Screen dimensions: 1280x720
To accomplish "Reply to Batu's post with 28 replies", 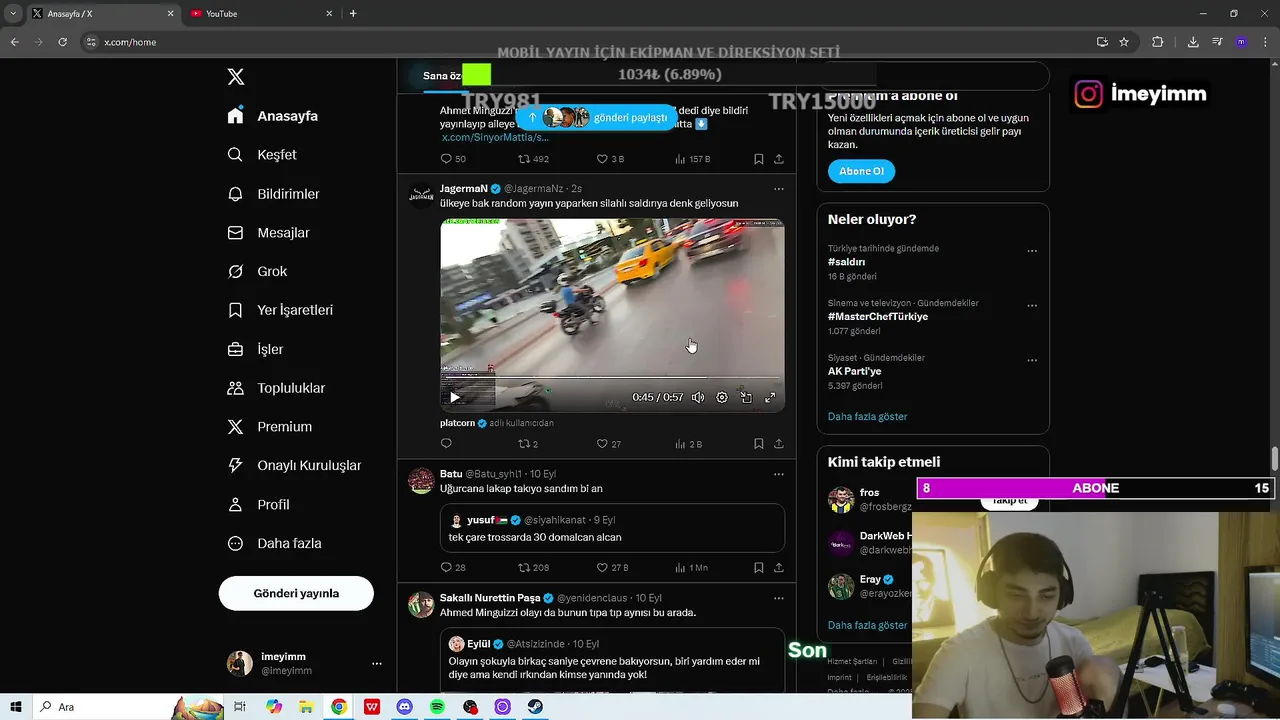I will (x=453, y=567).
